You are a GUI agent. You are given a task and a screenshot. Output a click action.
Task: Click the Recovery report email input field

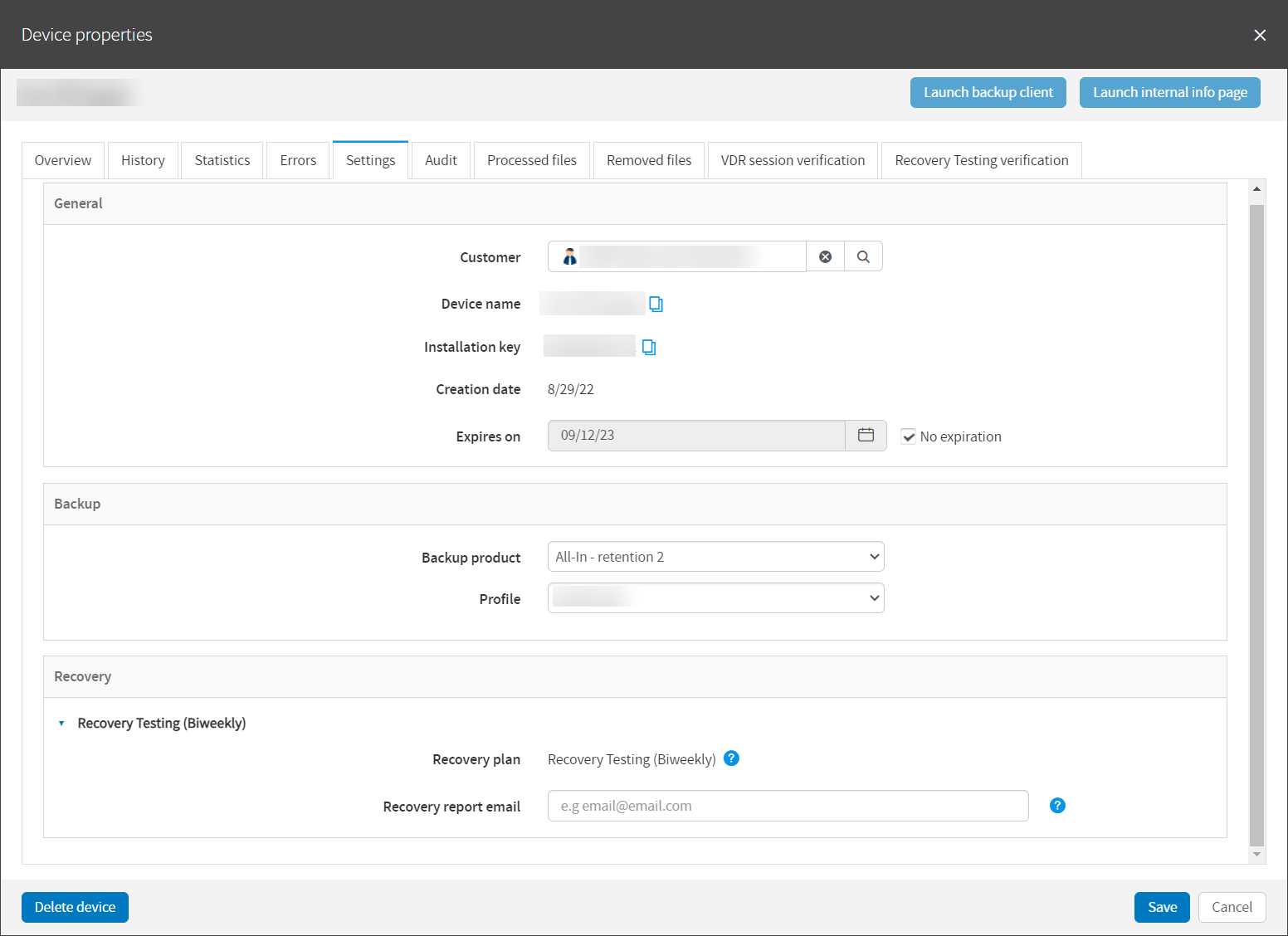coord(788,805)
